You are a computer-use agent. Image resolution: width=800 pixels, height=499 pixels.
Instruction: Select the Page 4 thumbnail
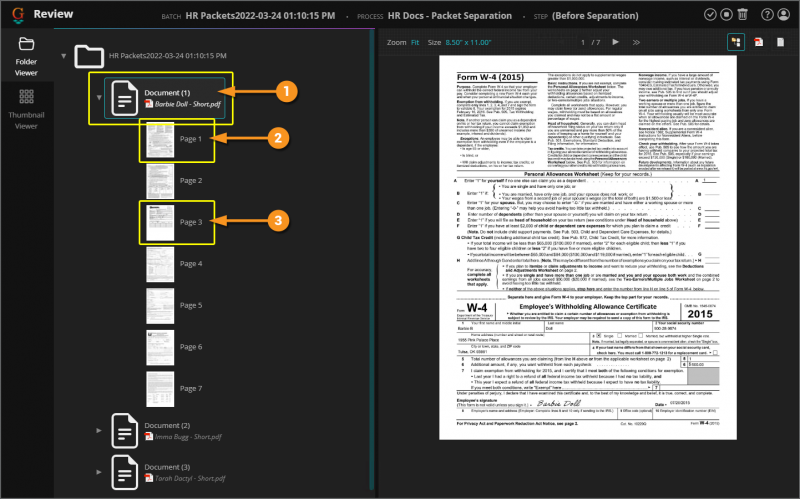click(x=160, y=264)
